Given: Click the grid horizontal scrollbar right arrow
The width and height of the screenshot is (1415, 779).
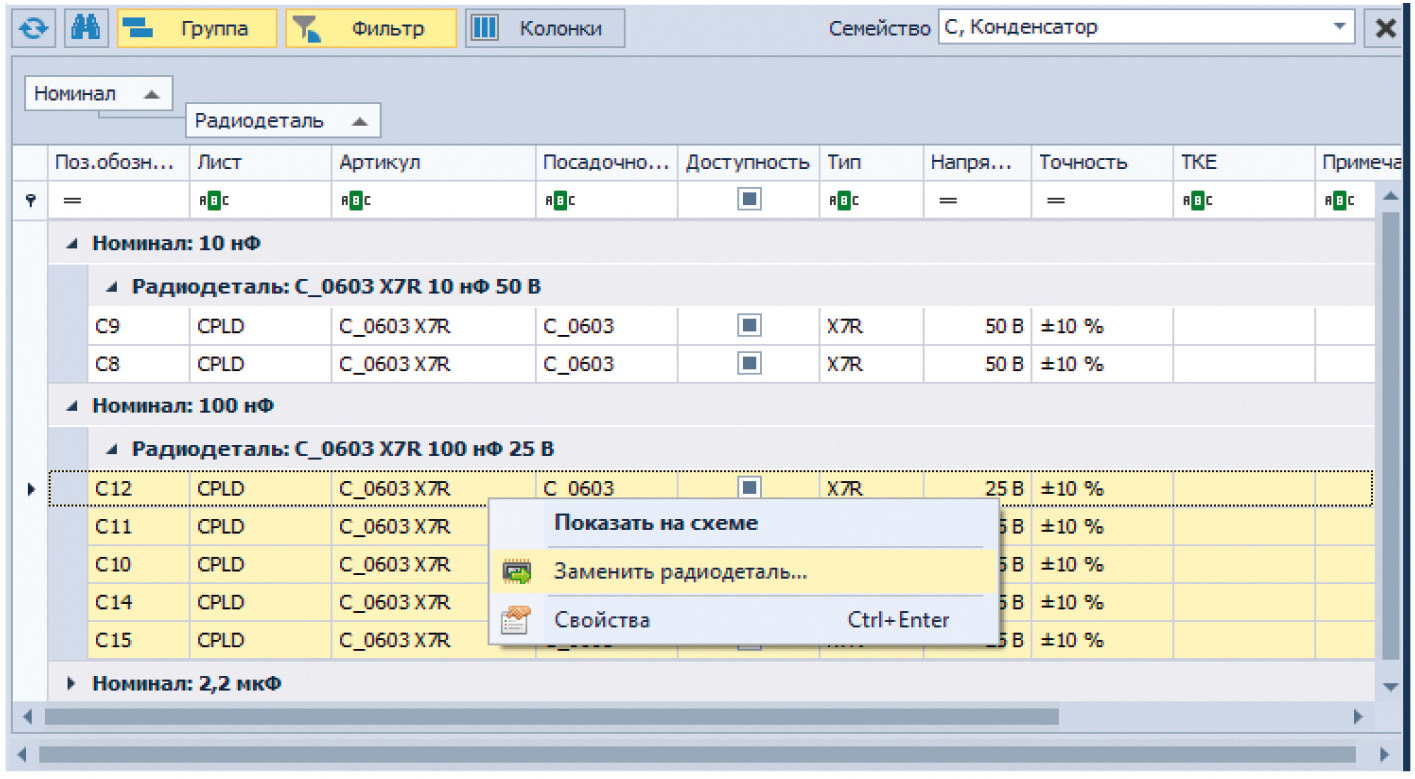Looking at the screenshot, I should 1357,716.
